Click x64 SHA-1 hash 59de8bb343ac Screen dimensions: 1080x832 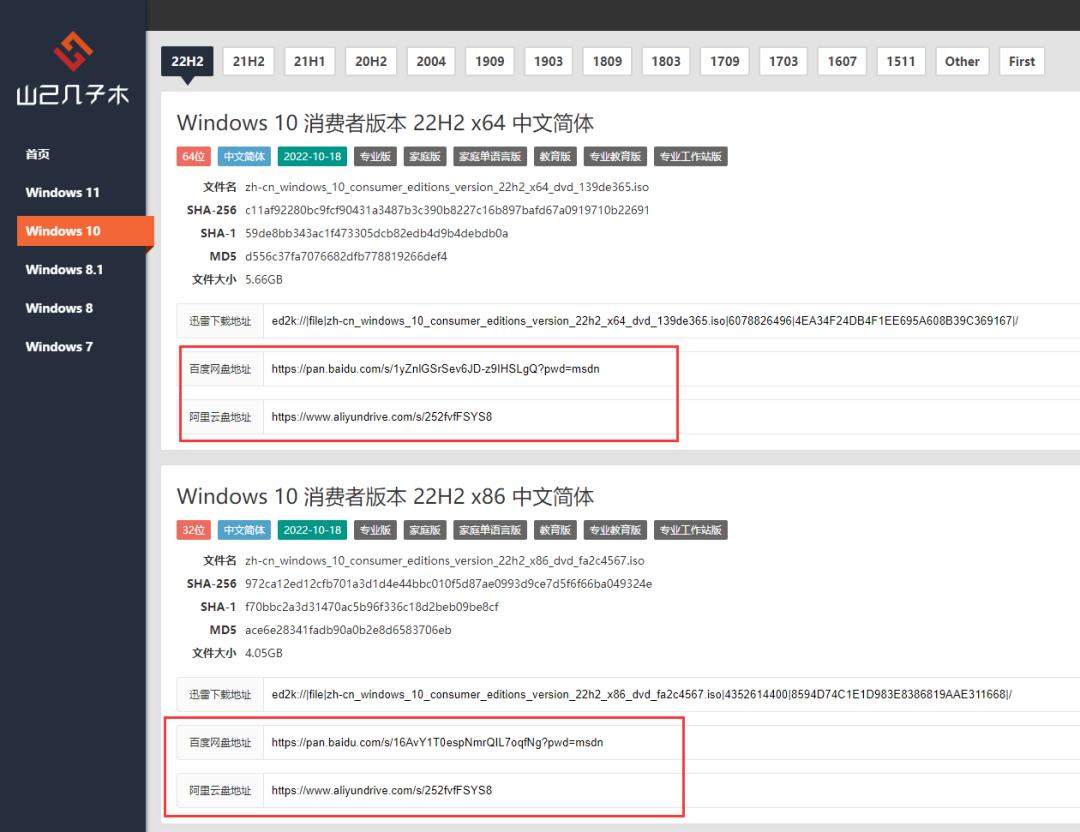tap(377, 233)
